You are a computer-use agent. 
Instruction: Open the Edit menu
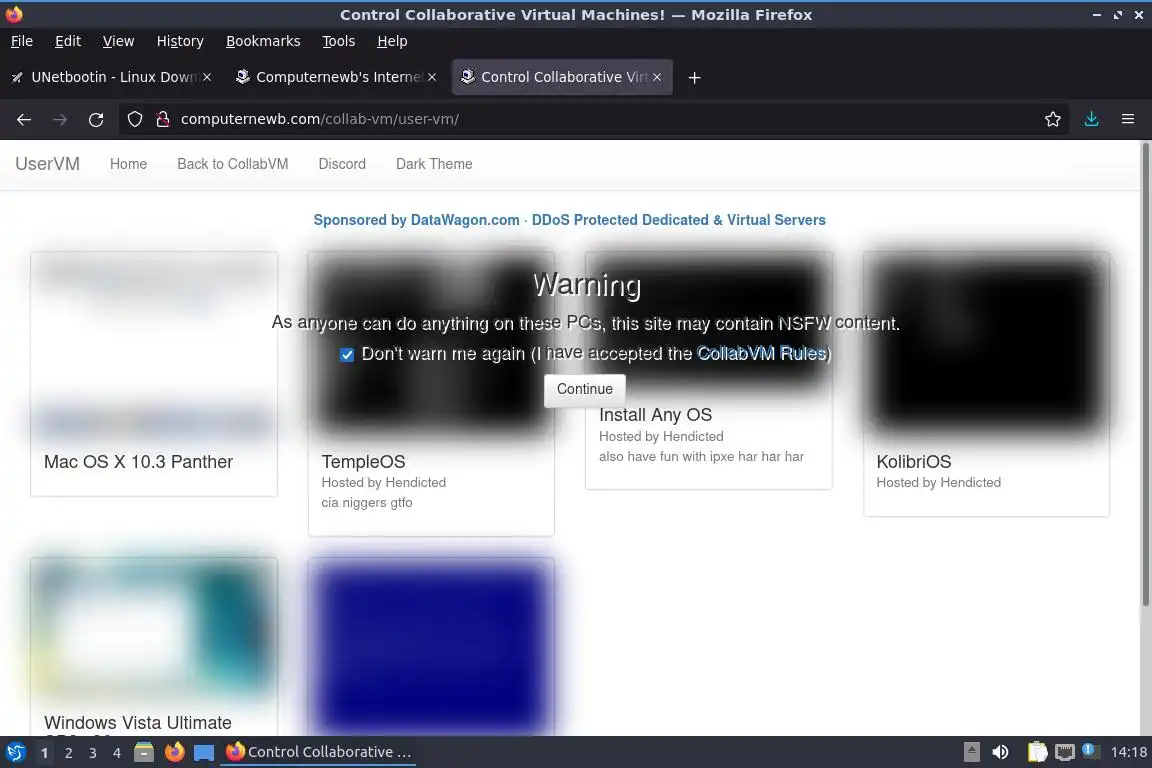tap(68, 41)
